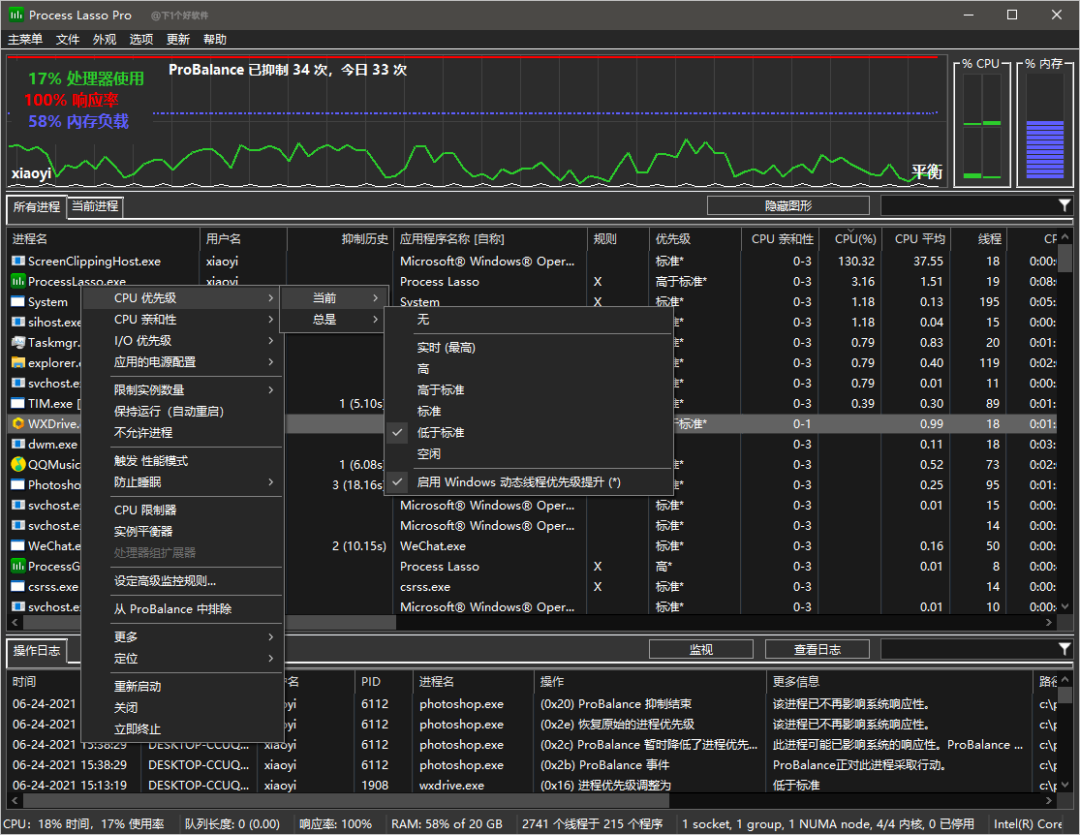Click the log panel filter funnel icon
Screen dimensions: 1080x835
tap(1064, 650)
